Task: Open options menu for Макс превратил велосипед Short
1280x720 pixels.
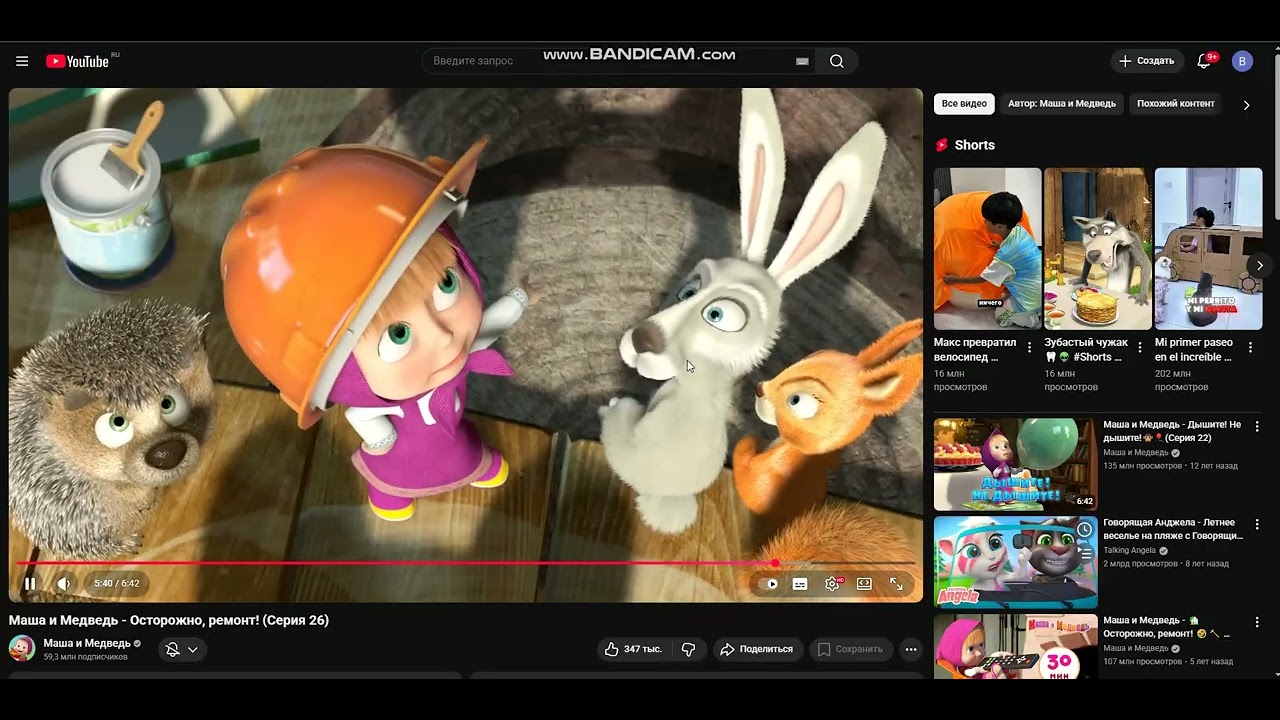Action: (x=1029, y=348)
